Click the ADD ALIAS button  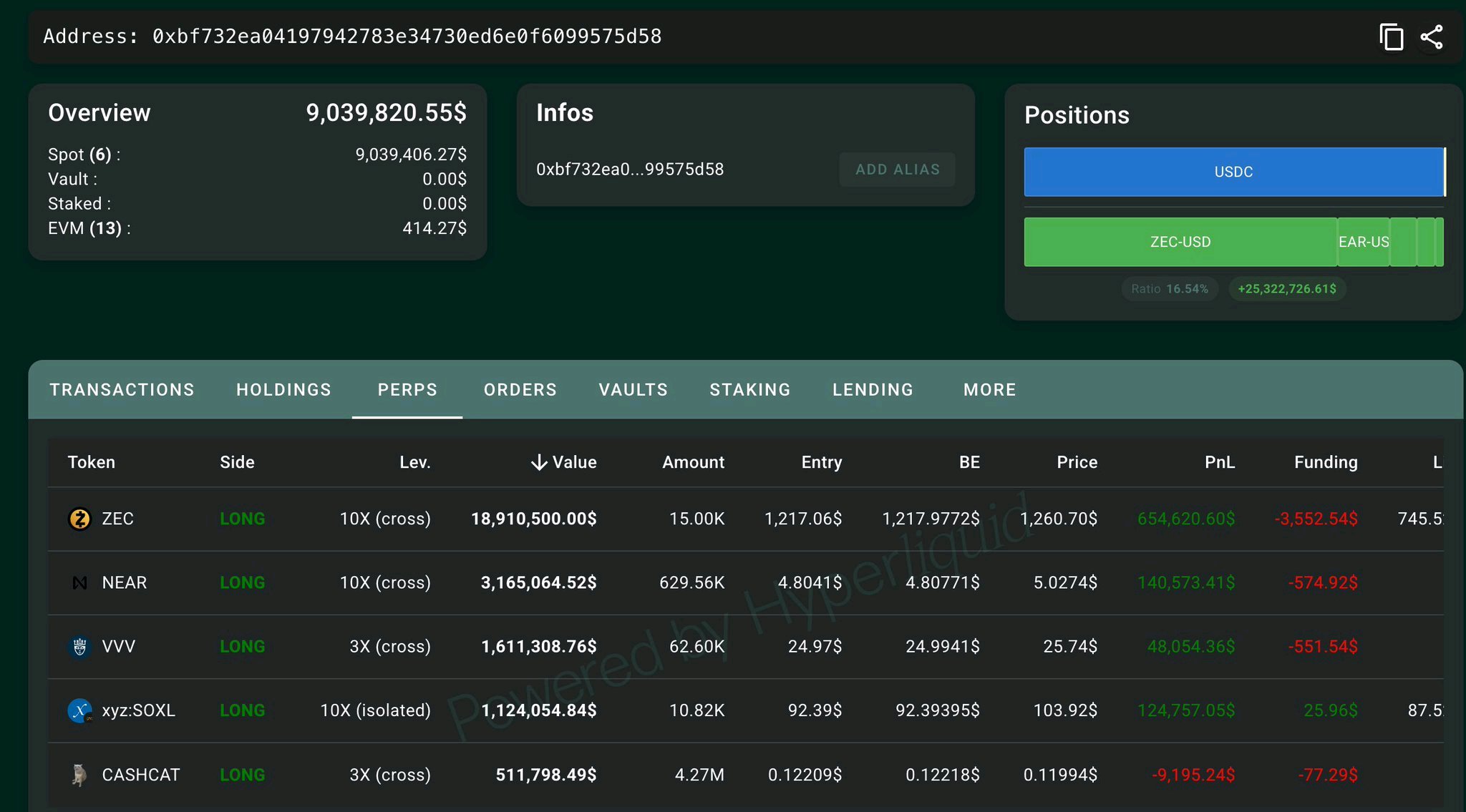point(897,170)
